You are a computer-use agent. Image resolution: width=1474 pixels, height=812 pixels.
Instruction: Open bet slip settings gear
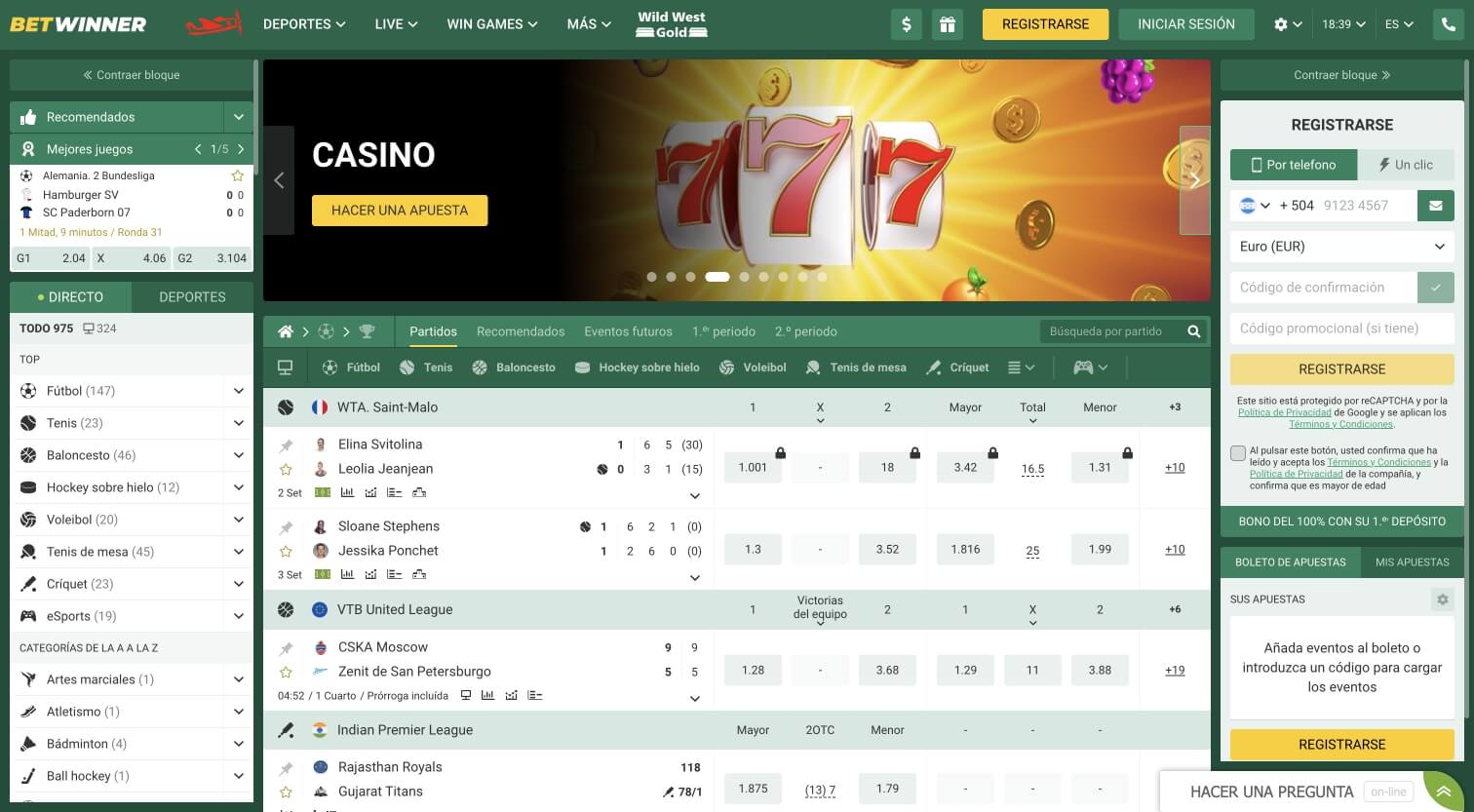click(1443, 599)
